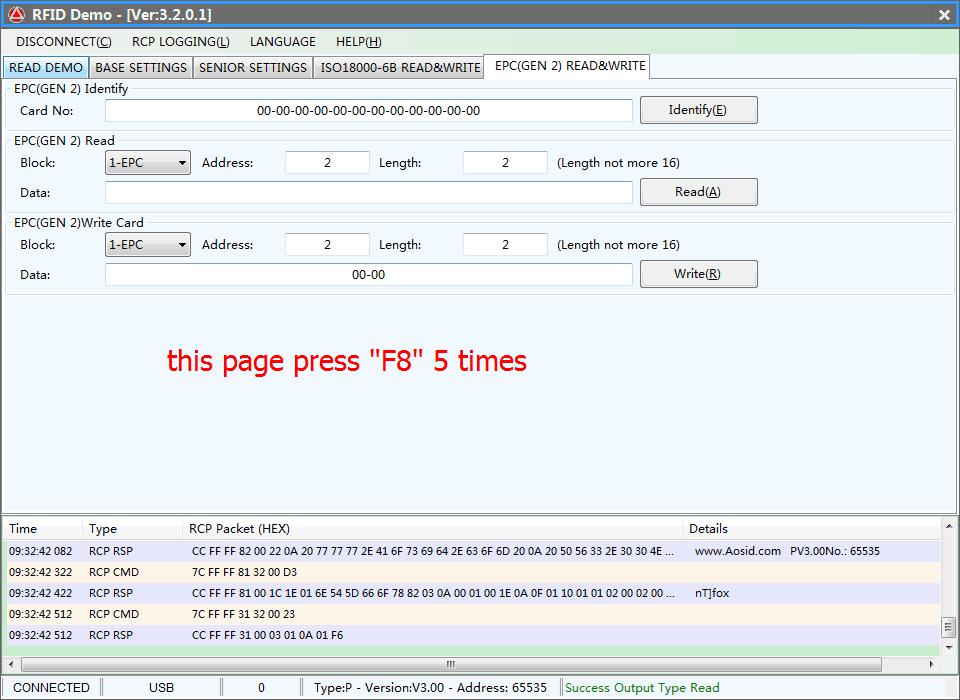960x700 pixels.
Task: Open the DISCONNECT menu
Action: coord(63,42)
